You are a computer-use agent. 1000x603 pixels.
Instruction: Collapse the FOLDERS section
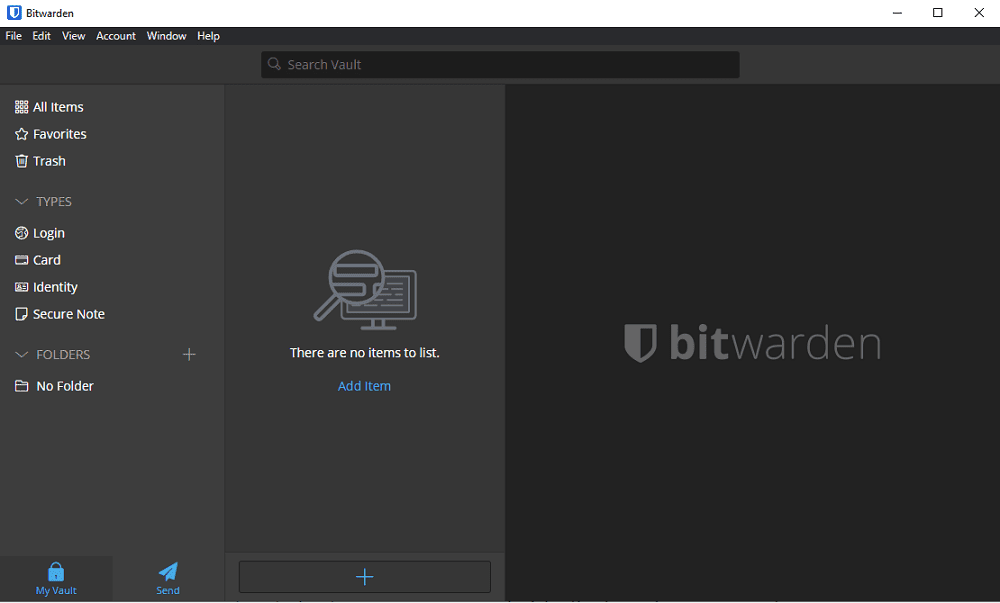point(21,354)
